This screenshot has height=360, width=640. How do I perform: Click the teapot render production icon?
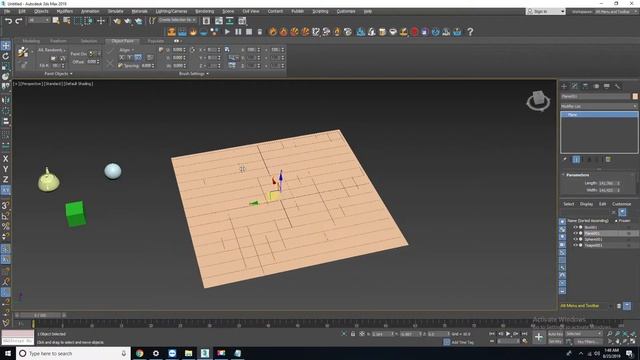click(138, 21)
